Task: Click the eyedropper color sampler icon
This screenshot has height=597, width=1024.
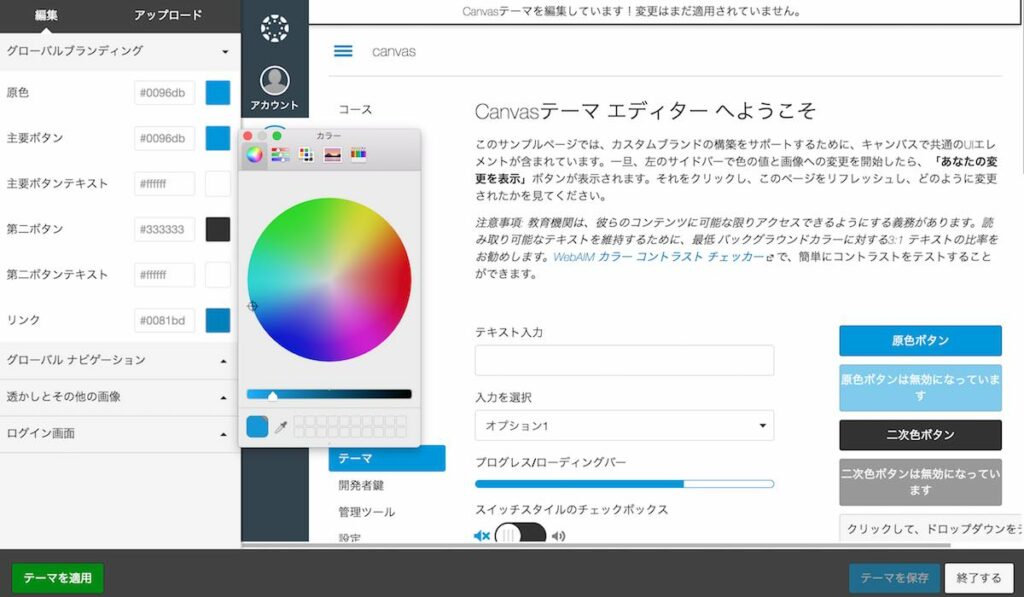Action: [281, 427]
